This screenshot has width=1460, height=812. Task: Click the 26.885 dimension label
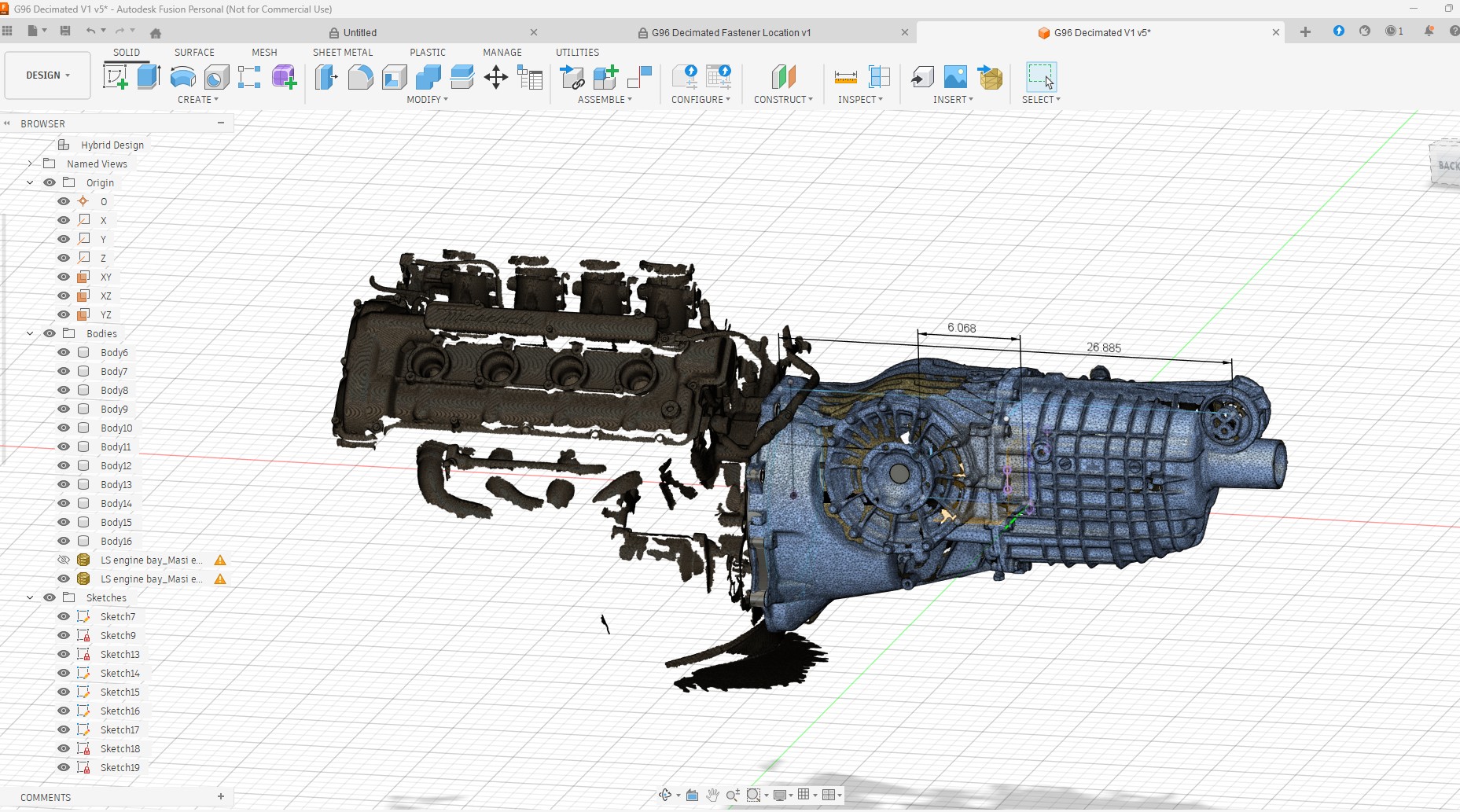pos(1103,347)
